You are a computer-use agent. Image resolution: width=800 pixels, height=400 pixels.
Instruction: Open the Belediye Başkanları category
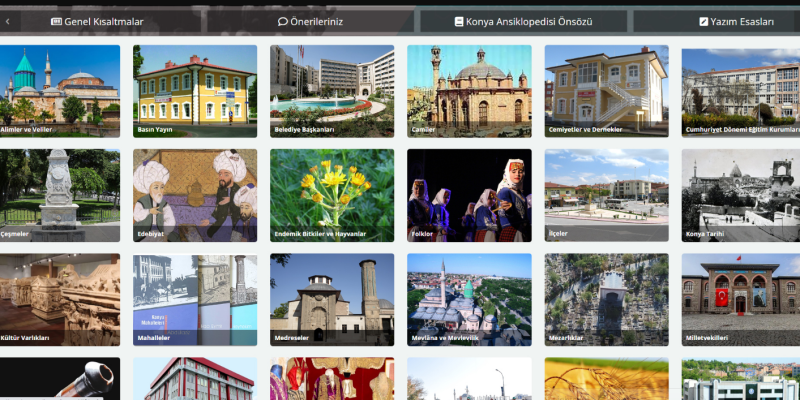pos(331,90)
